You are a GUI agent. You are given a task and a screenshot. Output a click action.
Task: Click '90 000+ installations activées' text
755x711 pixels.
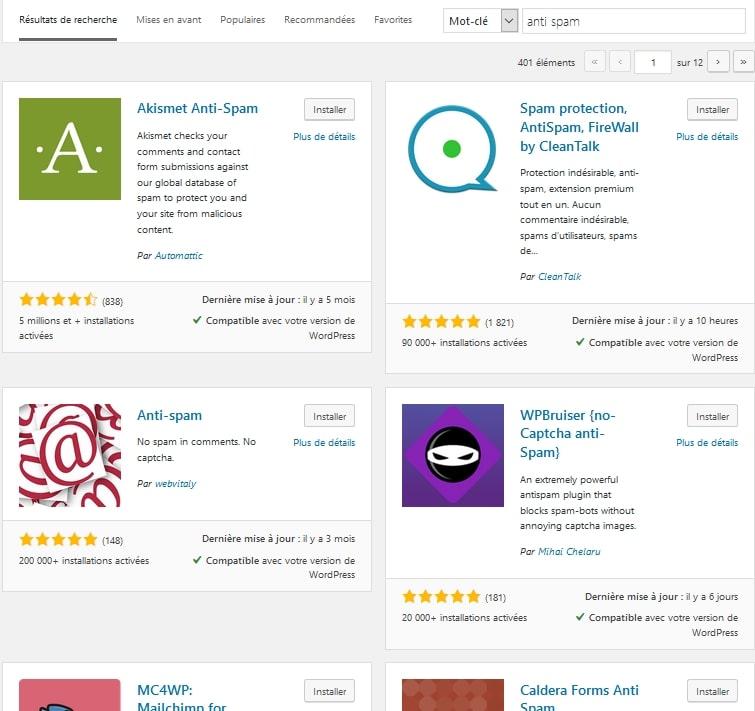[x=465, y=343]
